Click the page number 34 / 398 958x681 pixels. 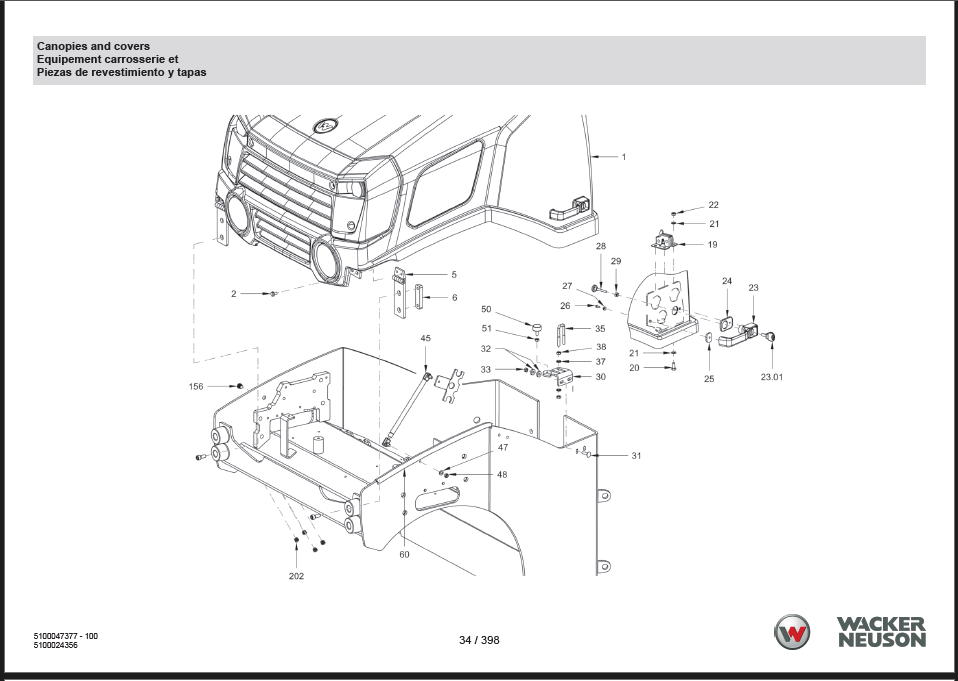(x=478, y=640)
